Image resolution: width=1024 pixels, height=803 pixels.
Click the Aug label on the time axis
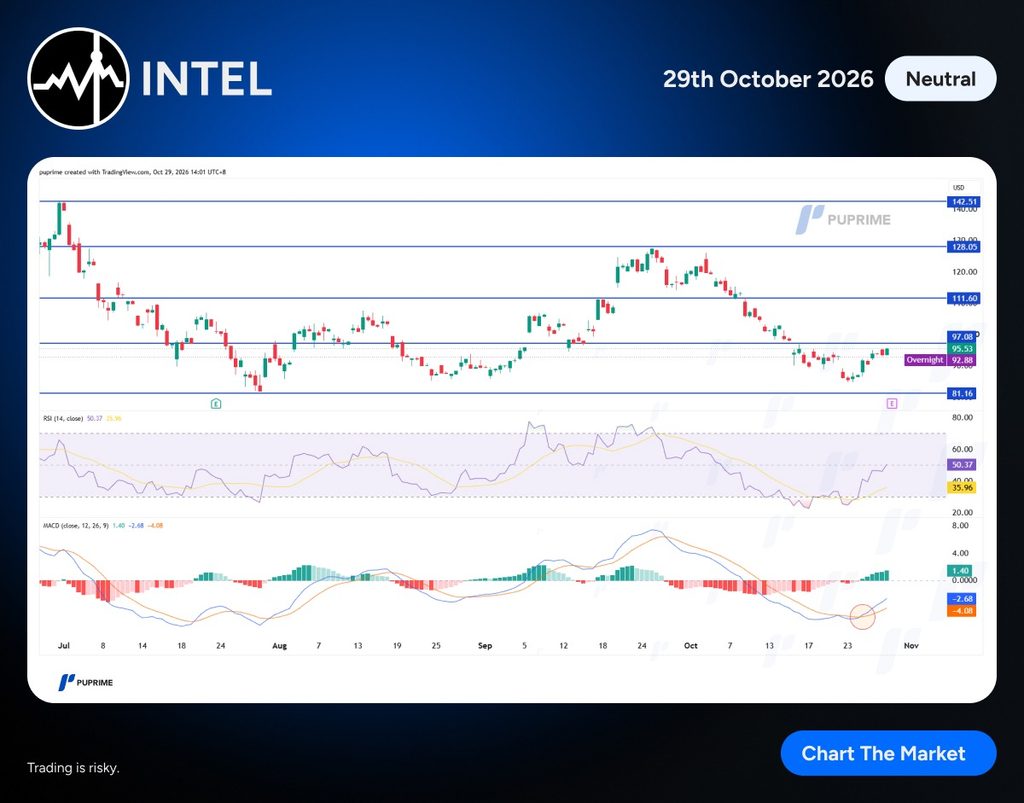tap(280, 646)
